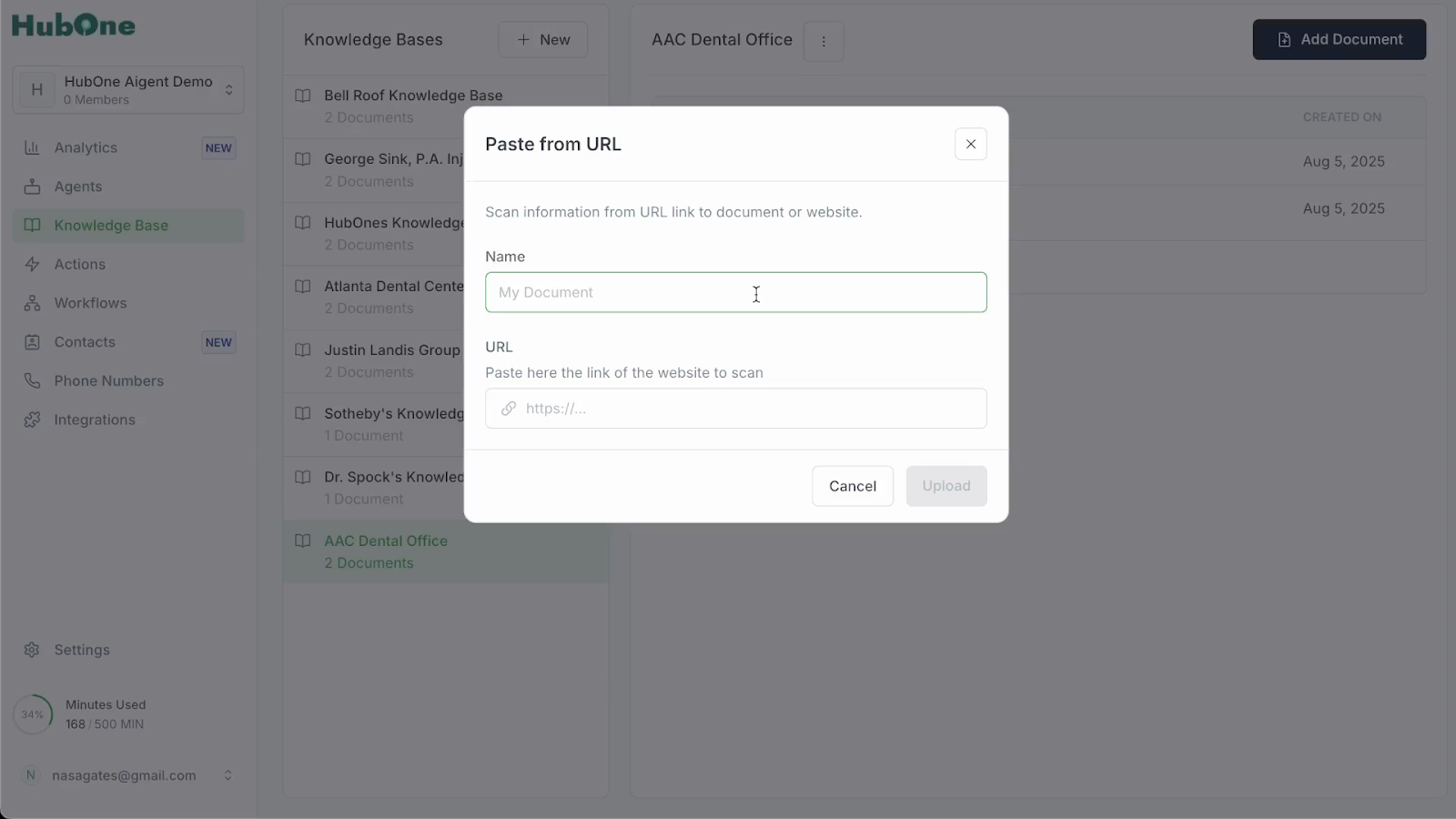The width and height of the screenshot is (1456, 819).
Task: Select Bell Roof Knowledge Base
Action: click(x=413, y=96)
